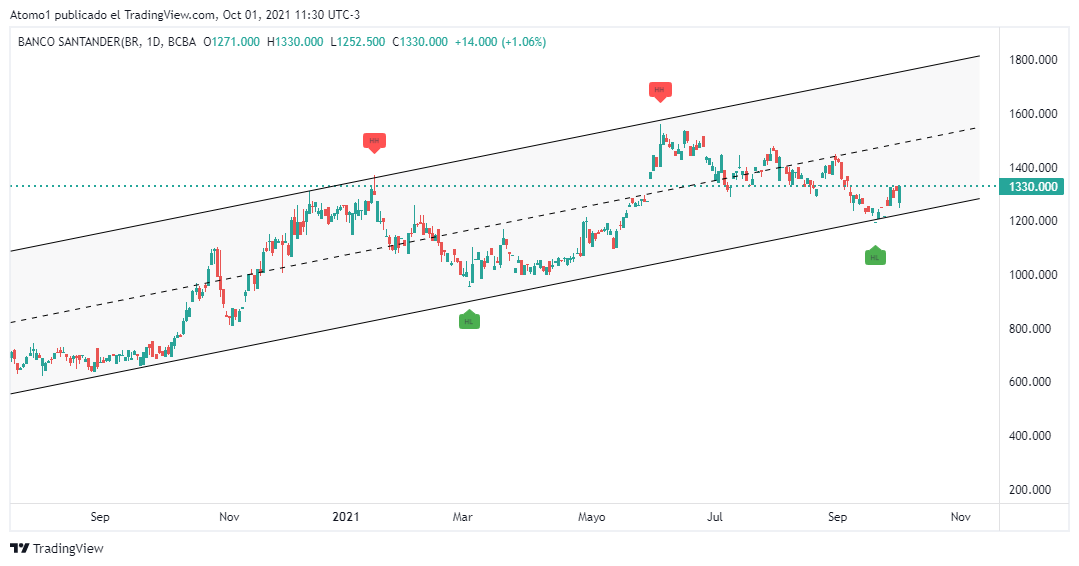
Task: Click the price change +14.000 (+1.06%)
Action: (x=500, y=41)
